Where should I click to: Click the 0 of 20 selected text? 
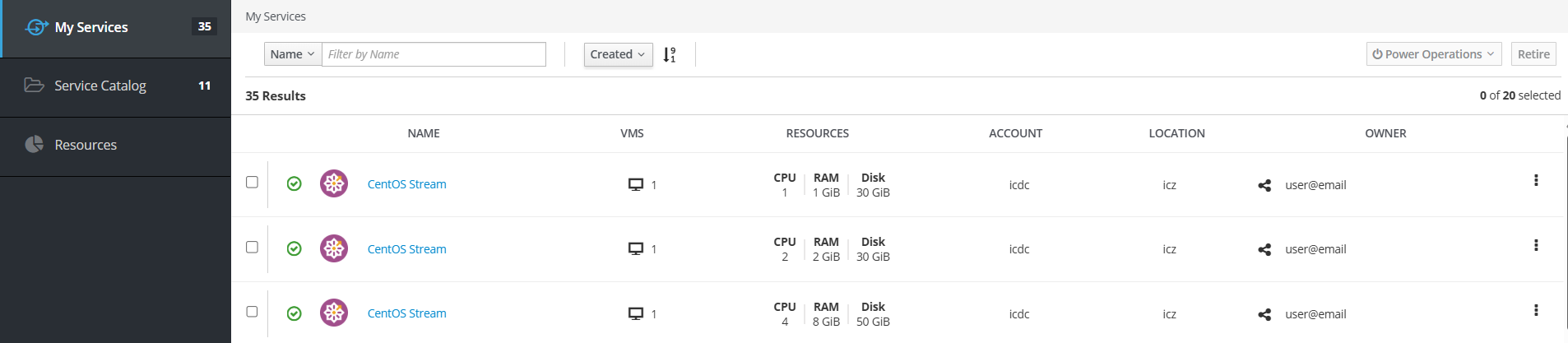[1519, 95]
